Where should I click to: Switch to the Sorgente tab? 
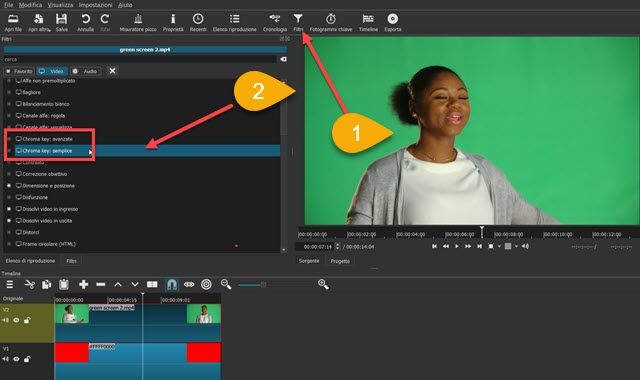pyautogui.click(x=309, y=261)
